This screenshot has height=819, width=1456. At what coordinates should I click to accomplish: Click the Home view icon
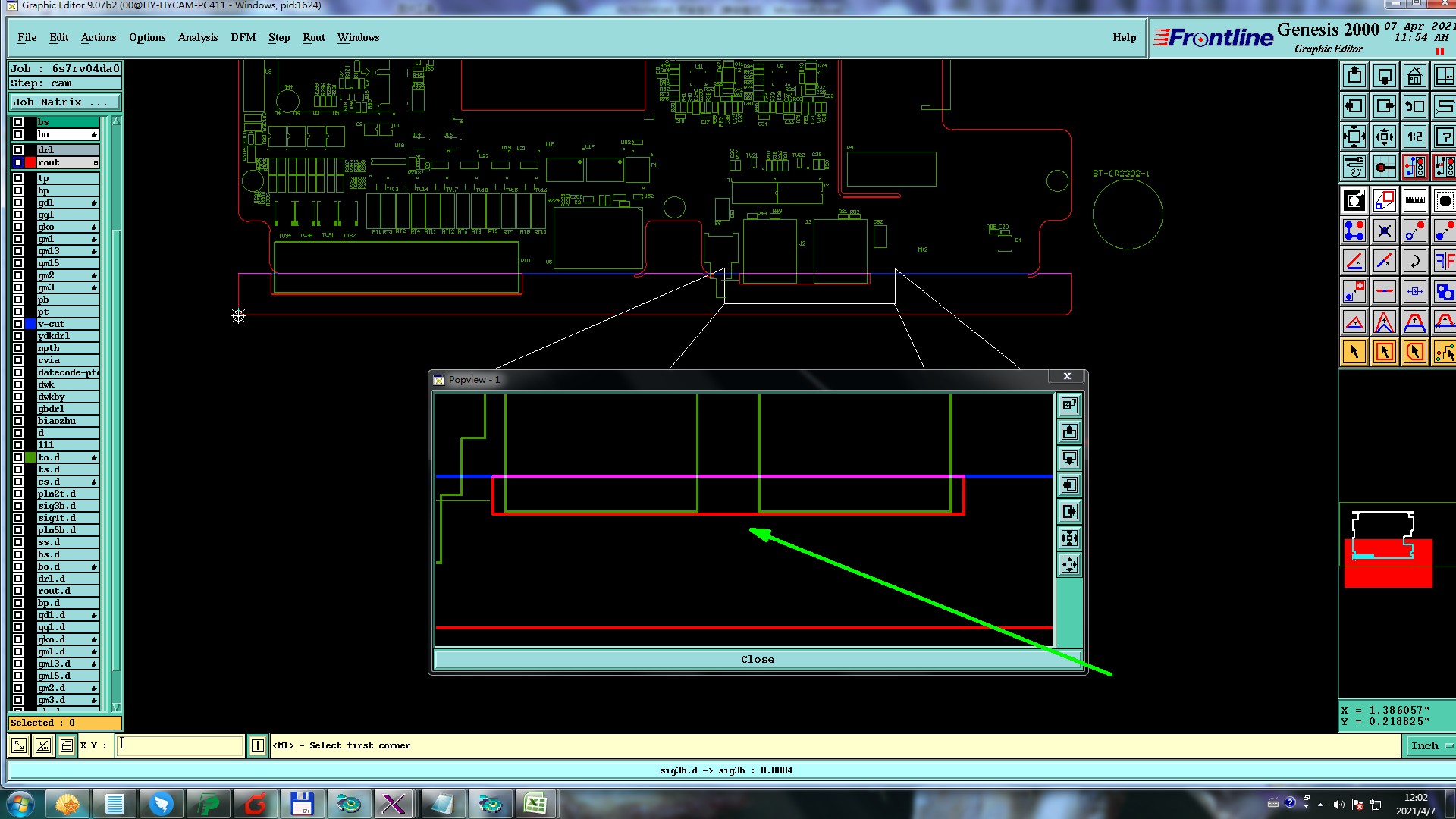(1414, 77)
